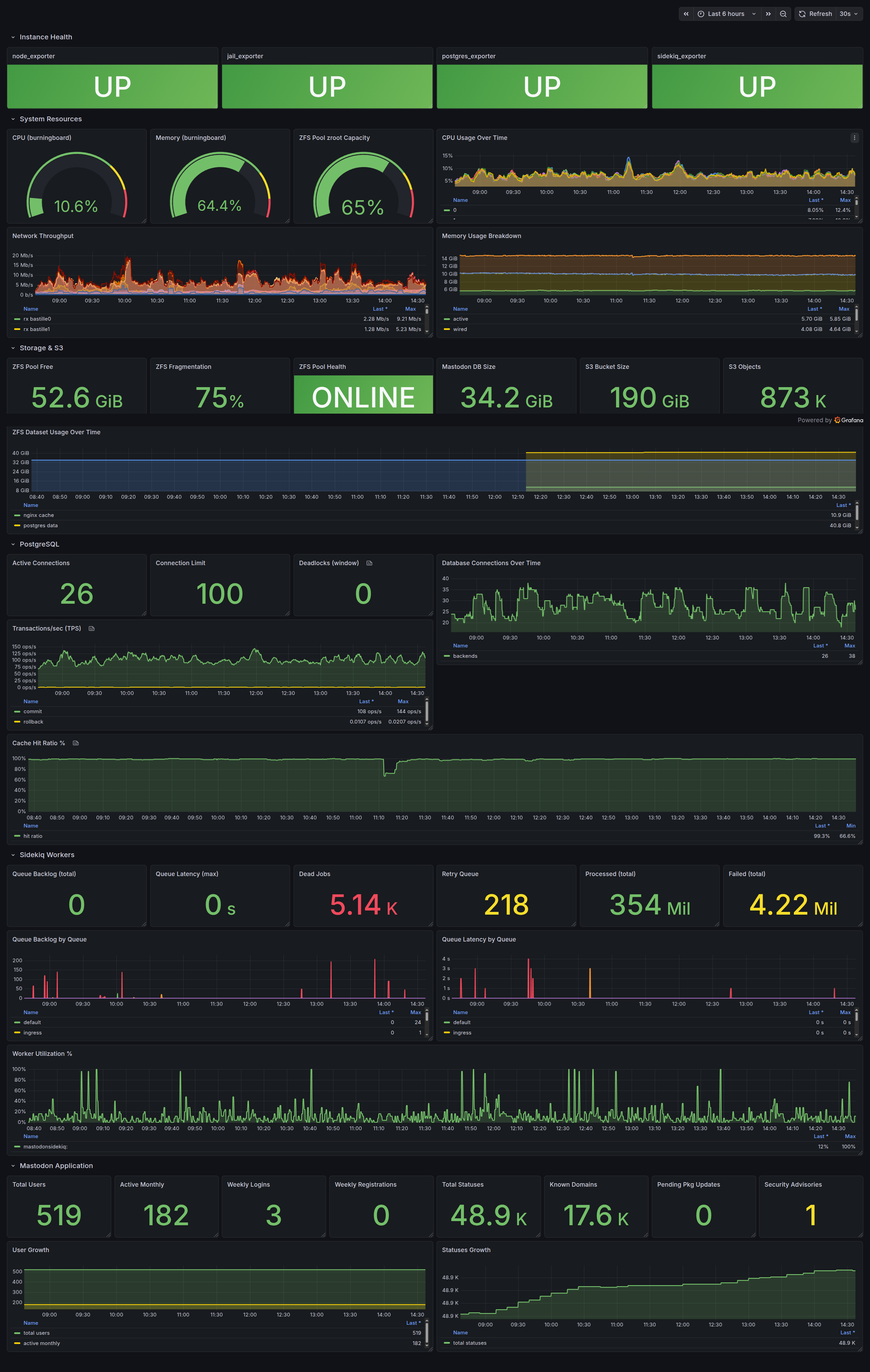Follow the Powered by Grafana link
This screenshot has height=1372, width=870.
point(830,420)
